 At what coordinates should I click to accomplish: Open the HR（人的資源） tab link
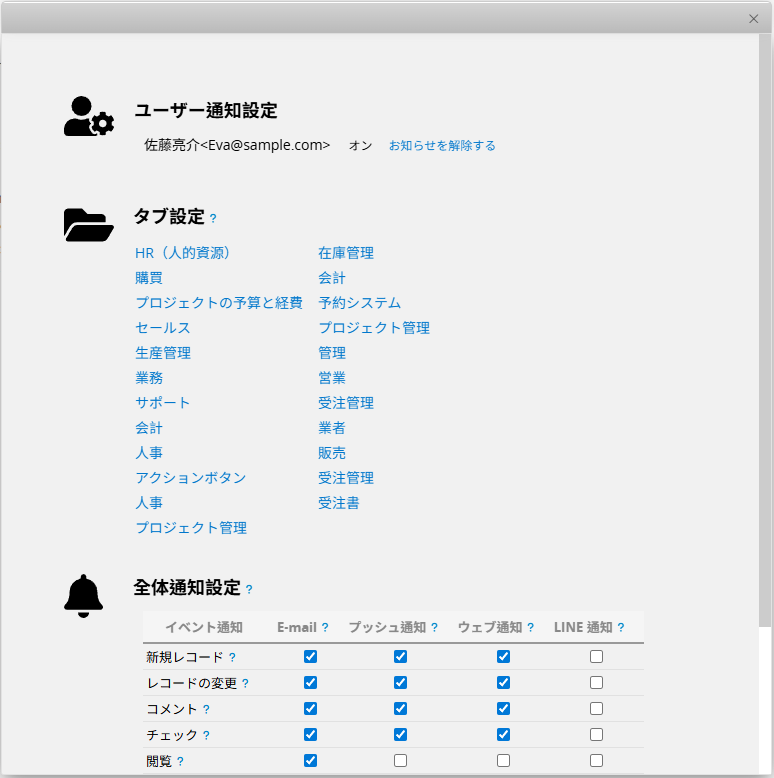[x=183, y=253]
